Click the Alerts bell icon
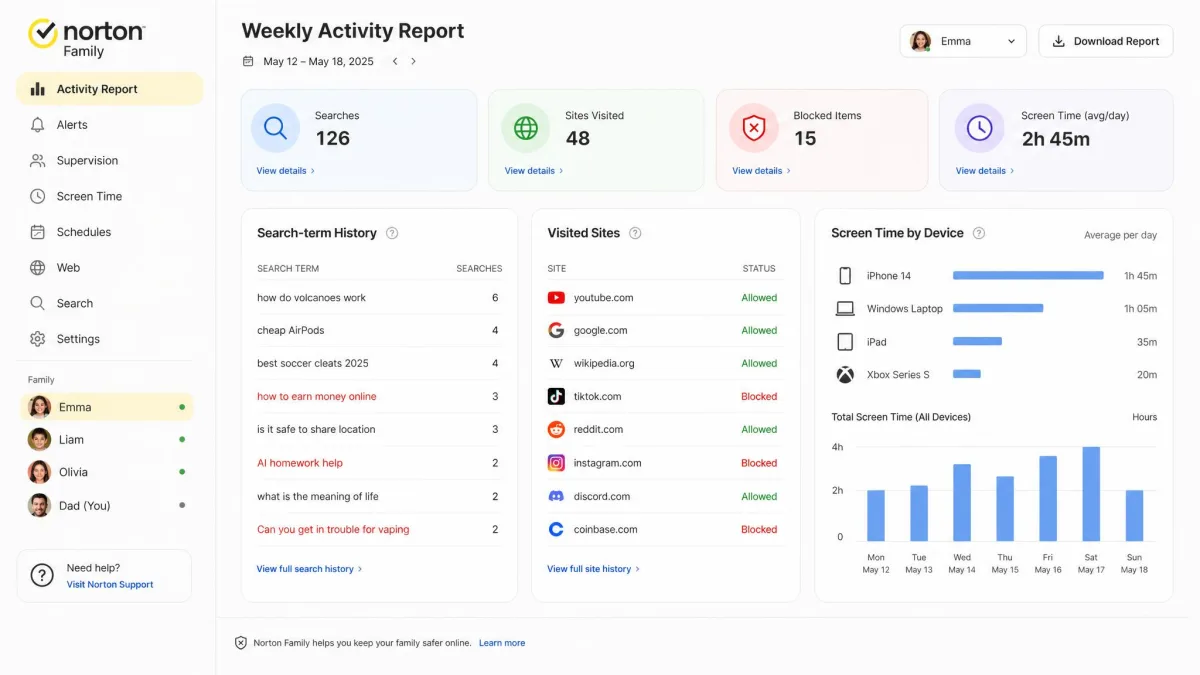Image resolution: width=1200 pixels, height=675 pixels. click(38, 125)
